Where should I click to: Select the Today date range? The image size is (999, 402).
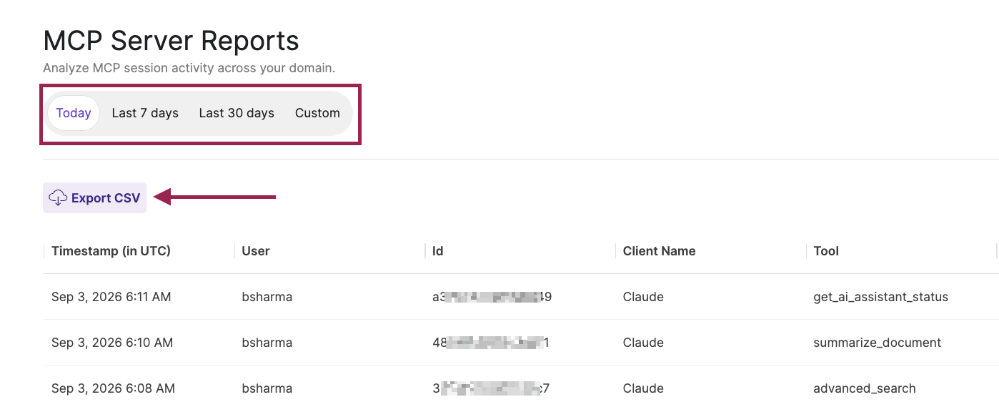coord(73,113)
